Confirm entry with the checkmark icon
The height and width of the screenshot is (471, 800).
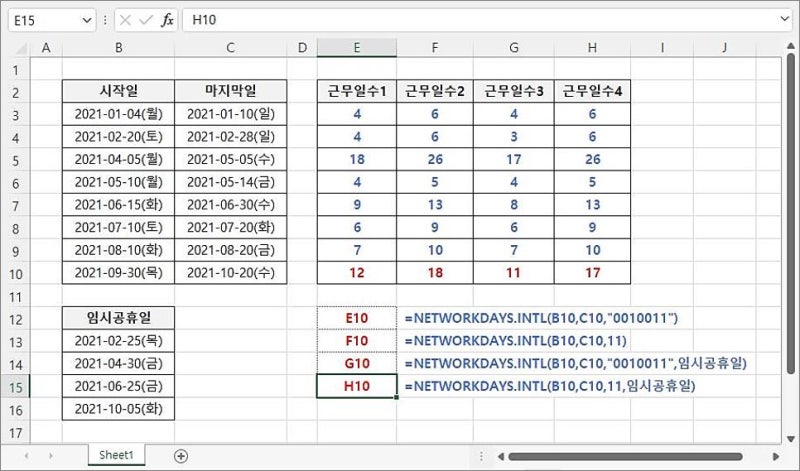(x=146, y=20)
